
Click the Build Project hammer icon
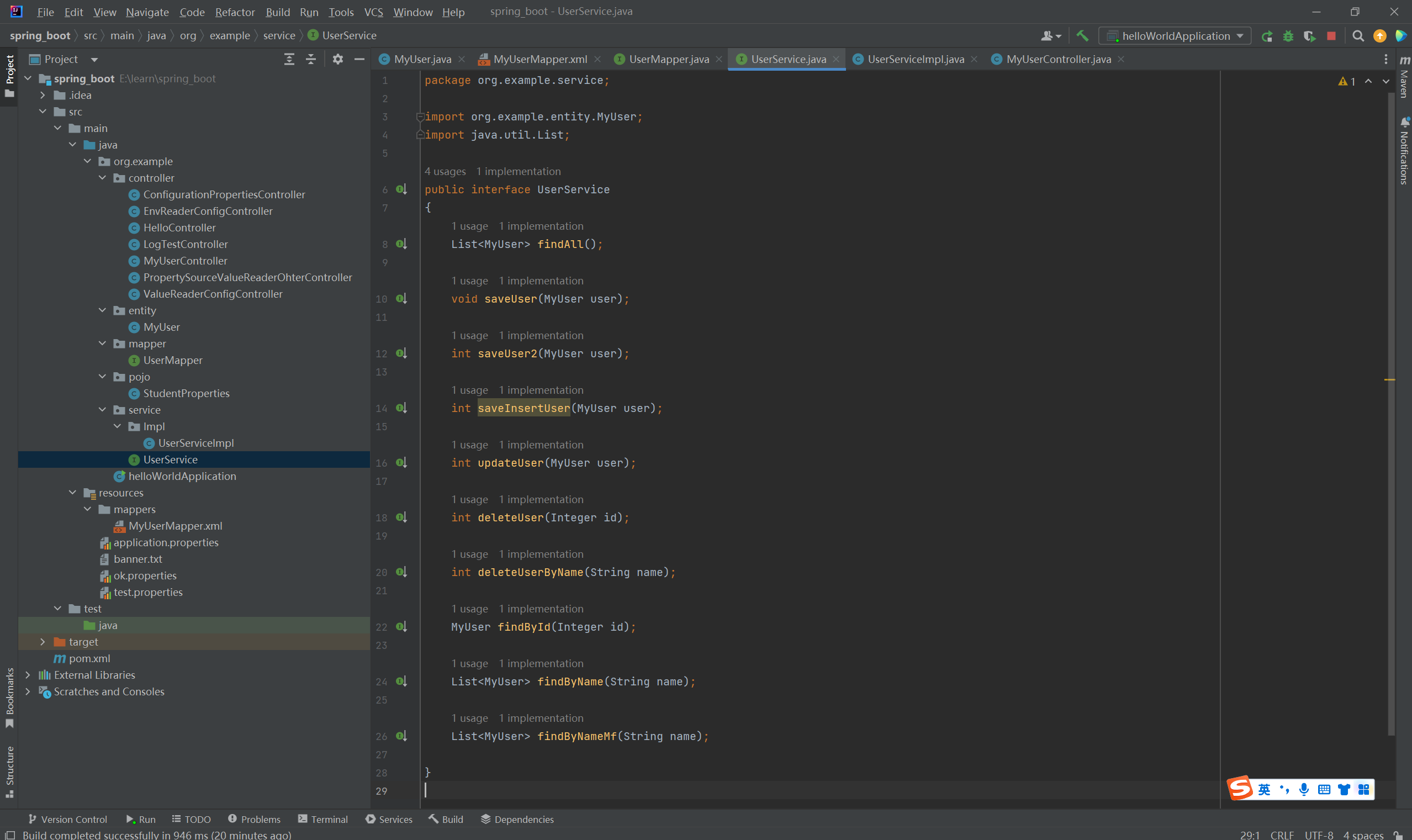[x=1082, y=36]
